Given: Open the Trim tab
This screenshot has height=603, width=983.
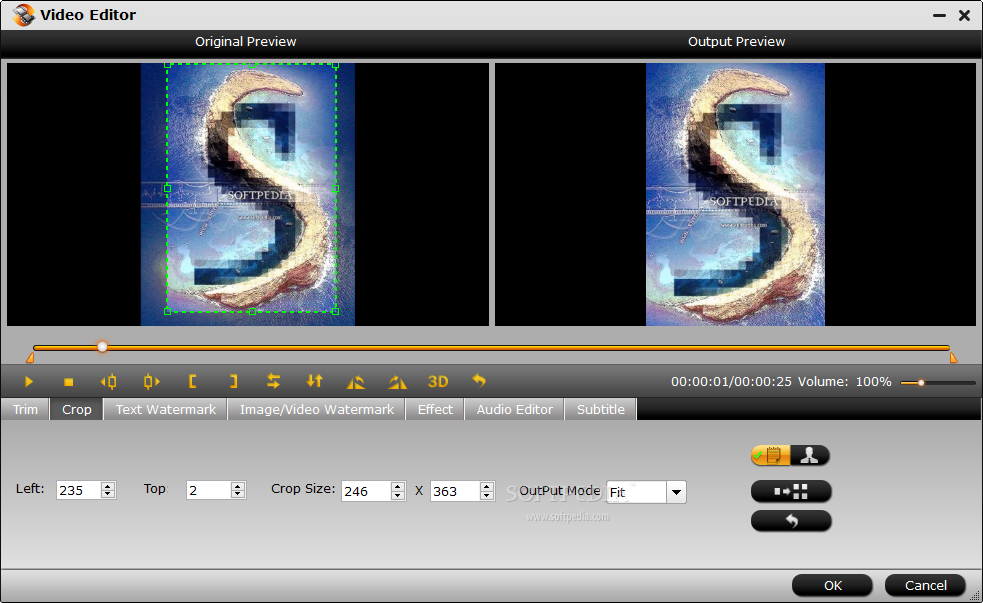Looking at the screenshot, I should coord(25,409).
